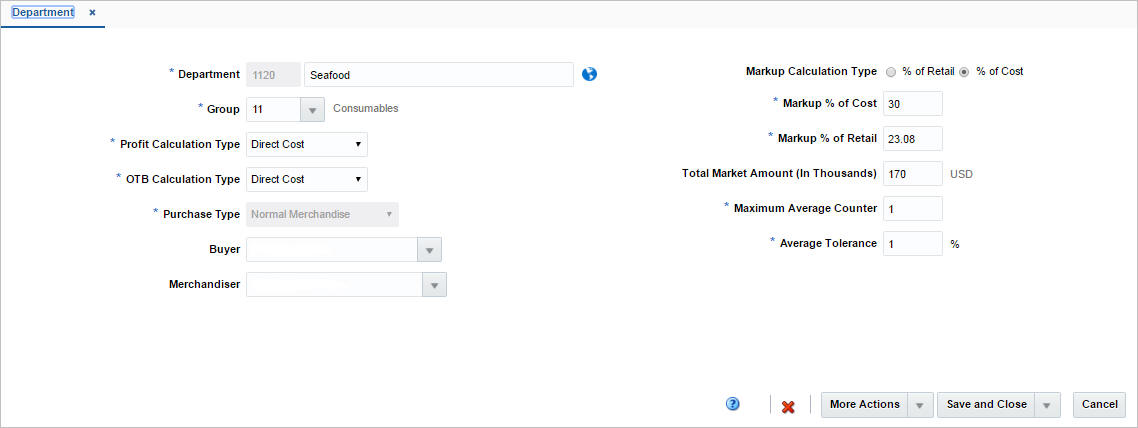Click the Total Market Amount field
The image size is (1138, 428).
click(912, 174)
